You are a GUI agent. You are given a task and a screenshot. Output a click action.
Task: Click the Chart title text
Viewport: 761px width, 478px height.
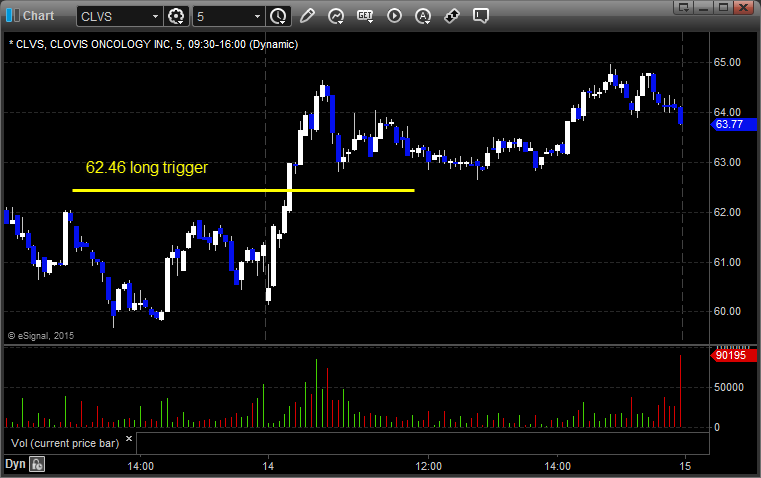pyautogui.click(x=39, y=16)
